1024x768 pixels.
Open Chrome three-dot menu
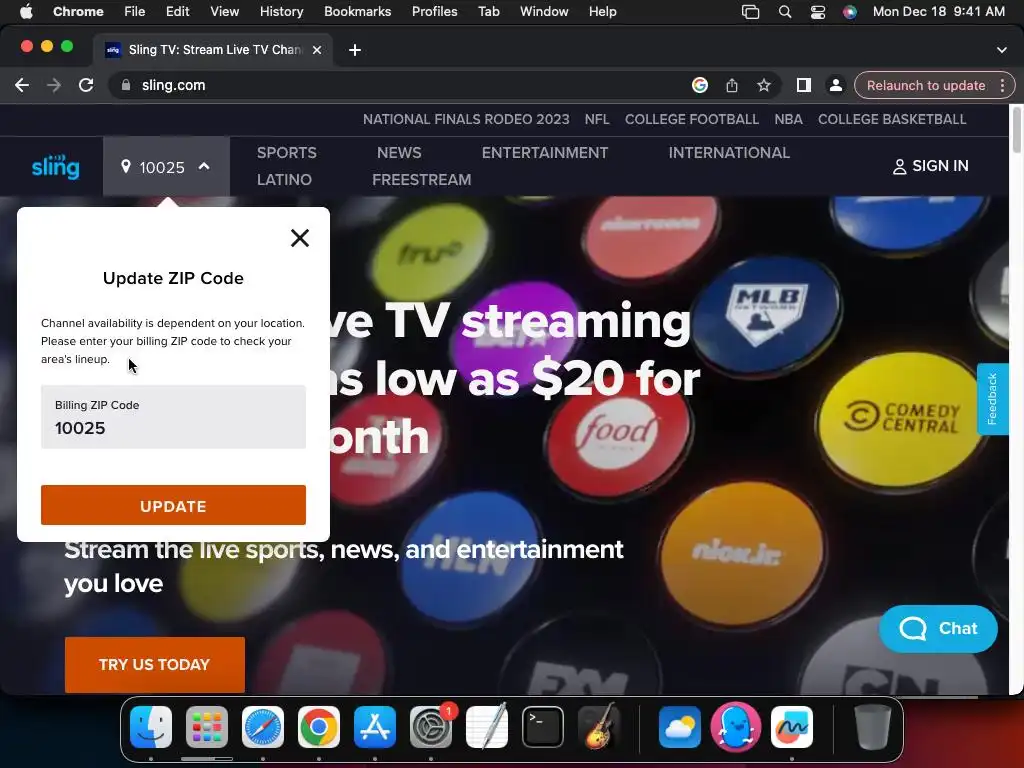(x=1002, y=86)
